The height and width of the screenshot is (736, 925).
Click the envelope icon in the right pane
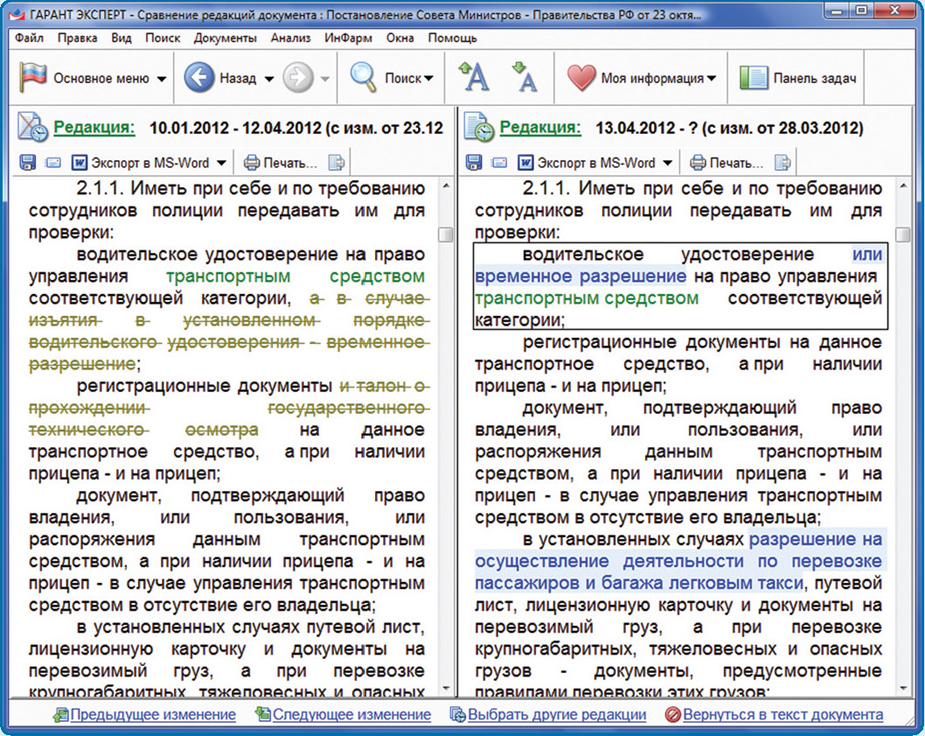click(x=499, y=162)
